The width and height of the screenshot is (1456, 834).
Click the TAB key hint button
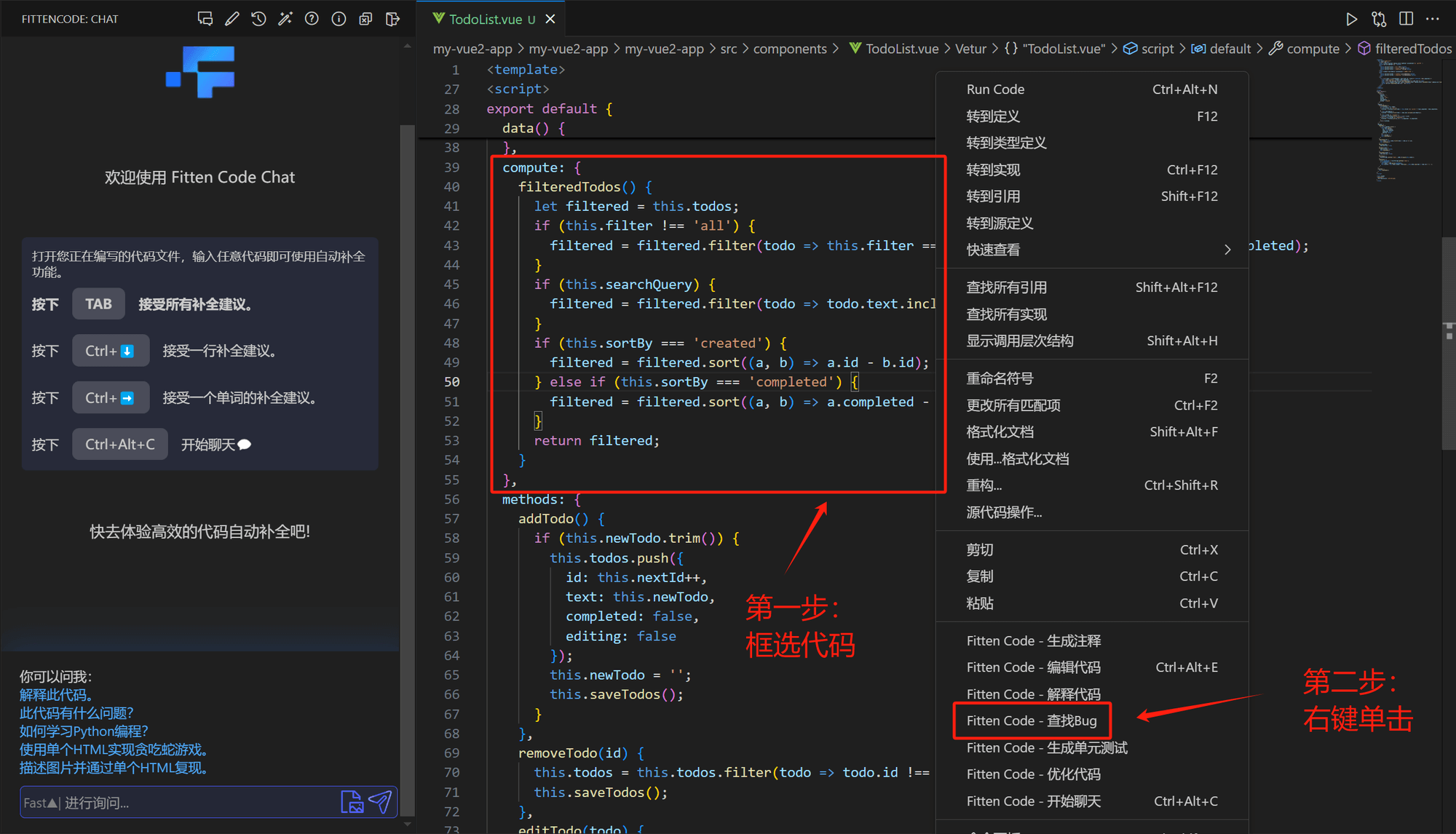98,304
